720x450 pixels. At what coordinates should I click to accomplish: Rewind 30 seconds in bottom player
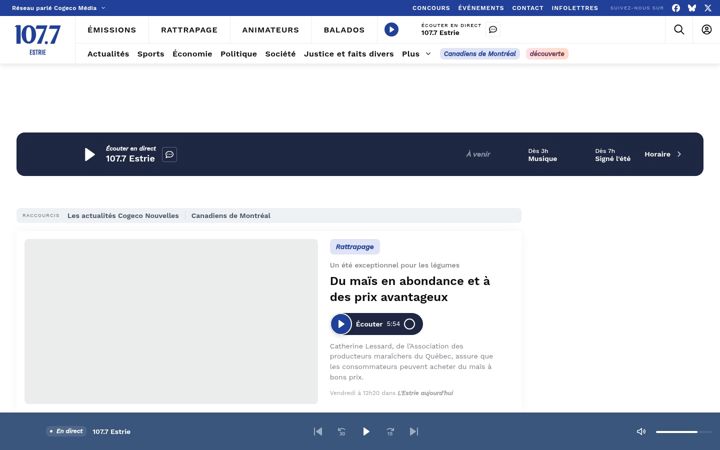pyautogui.click(x=342, y=432)
